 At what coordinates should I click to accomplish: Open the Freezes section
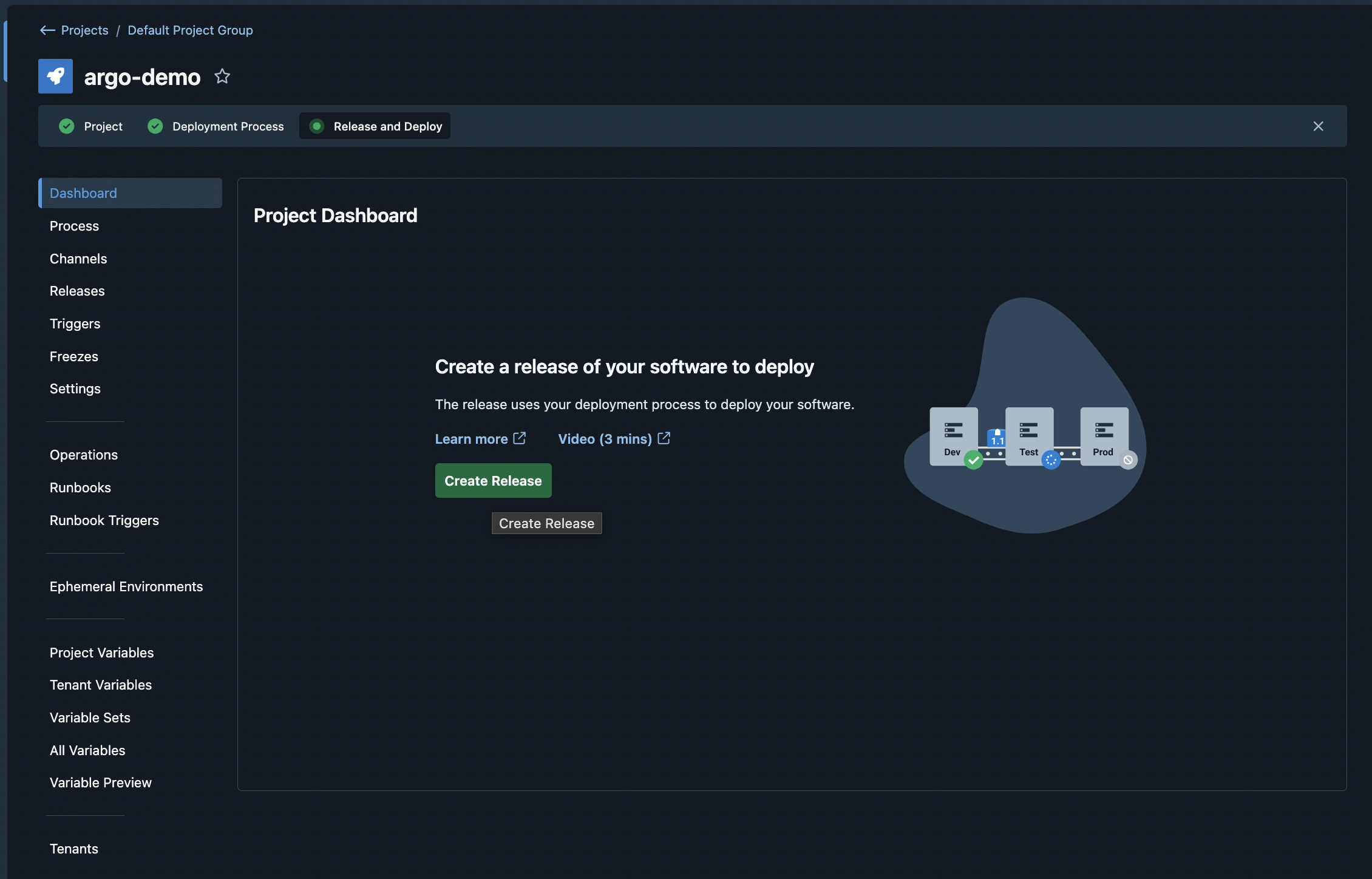click(x=74, y=356)
